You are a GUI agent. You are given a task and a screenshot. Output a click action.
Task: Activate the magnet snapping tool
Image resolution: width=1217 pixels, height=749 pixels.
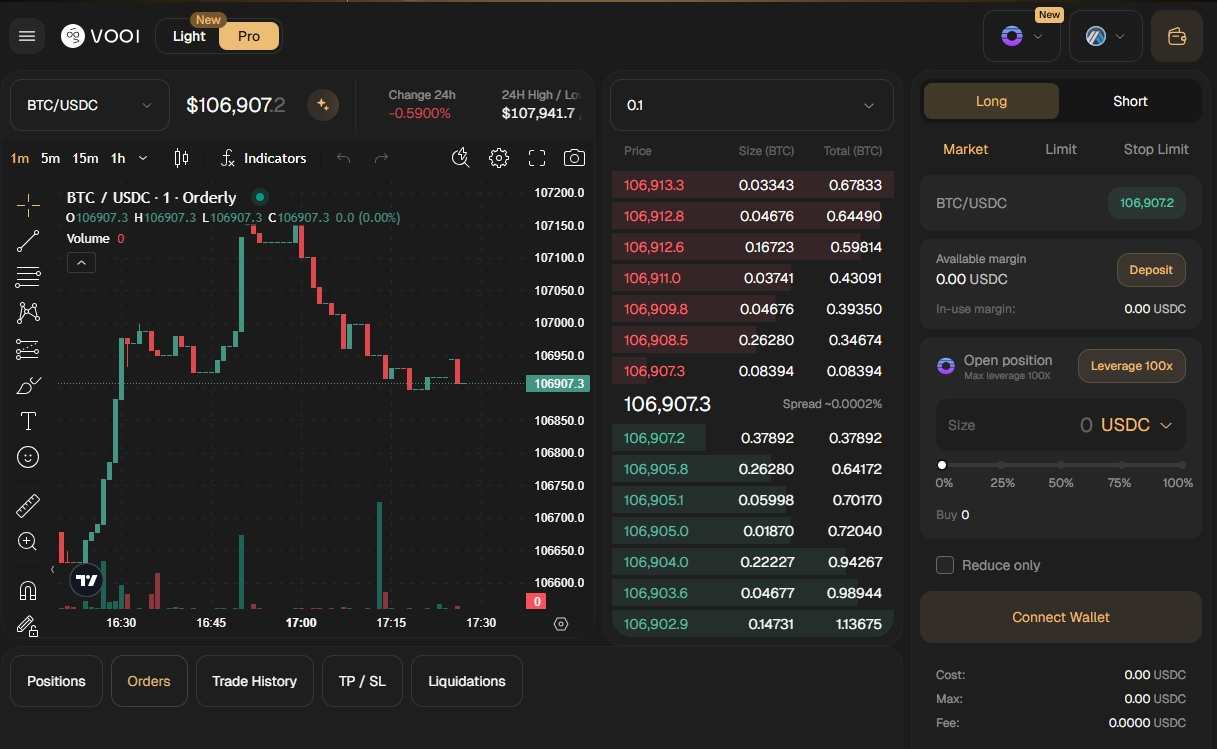(x=28, y=590)
